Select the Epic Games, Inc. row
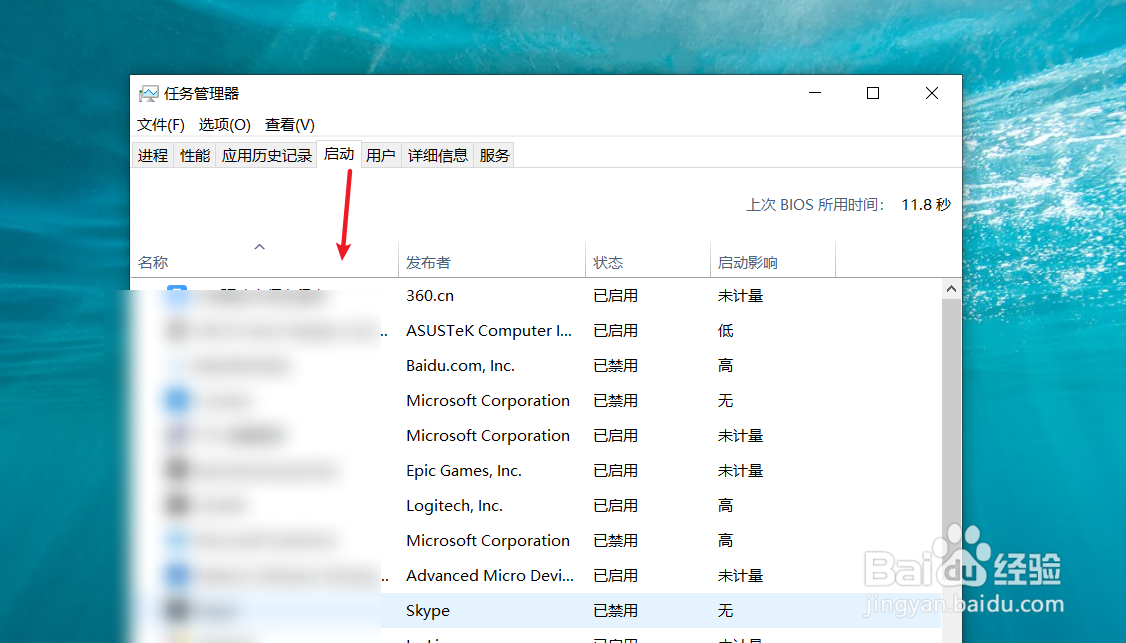The height and width of the screenshot is (643, 1126). 536,471
